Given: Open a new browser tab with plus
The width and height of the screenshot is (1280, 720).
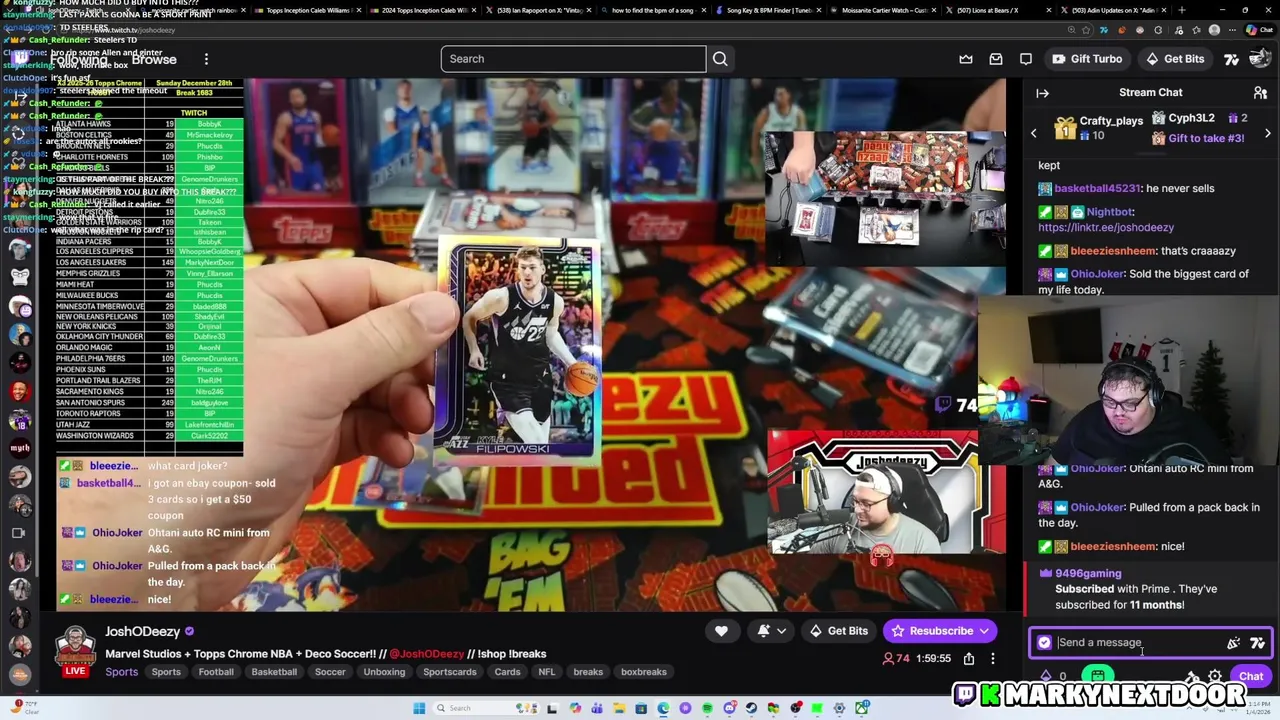Looking at the screenshot, I should tap(1182, 10).
